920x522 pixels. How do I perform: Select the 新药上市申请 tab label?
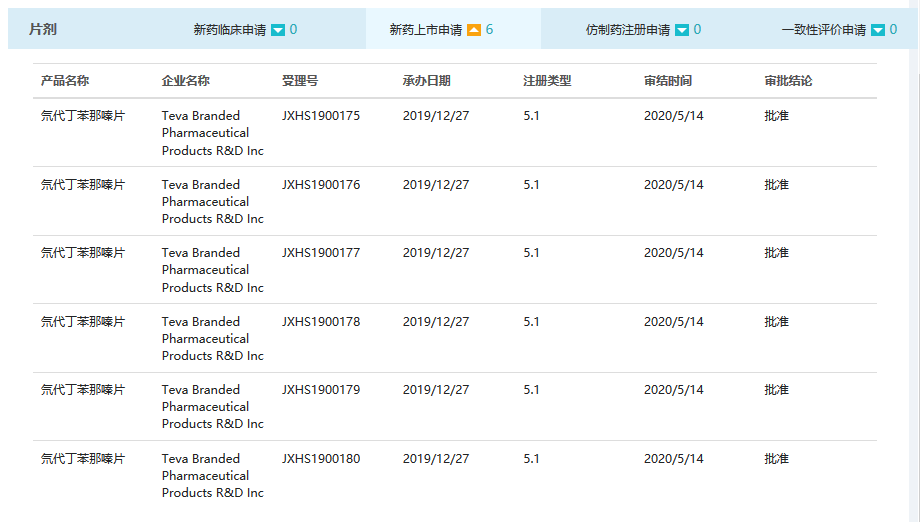425,30
